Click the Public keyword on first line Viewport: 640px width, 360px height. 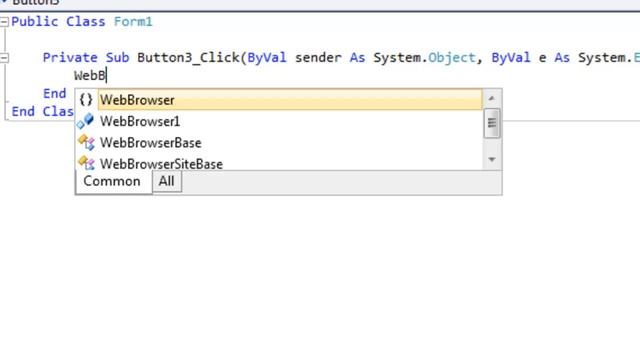pos(35,22)
